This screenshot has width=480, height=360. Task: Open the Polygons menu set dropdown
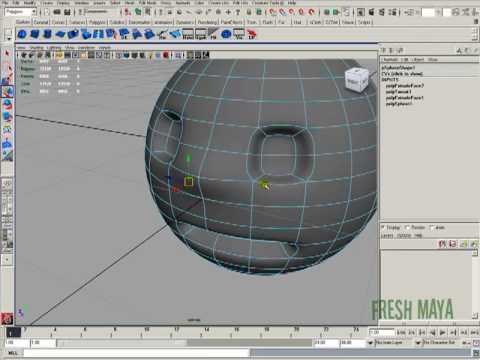(20, 12)
